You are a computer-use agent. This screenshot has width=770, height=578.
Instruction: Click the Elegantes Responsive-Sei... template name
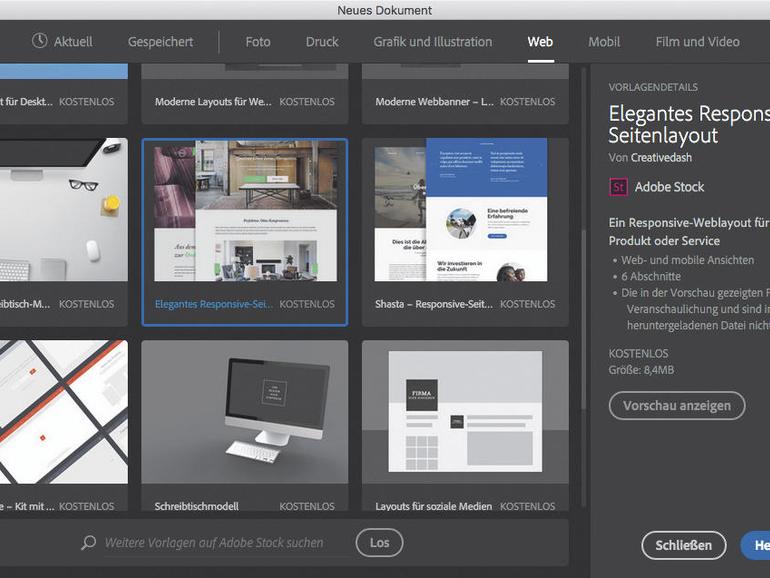pos(214,304)
